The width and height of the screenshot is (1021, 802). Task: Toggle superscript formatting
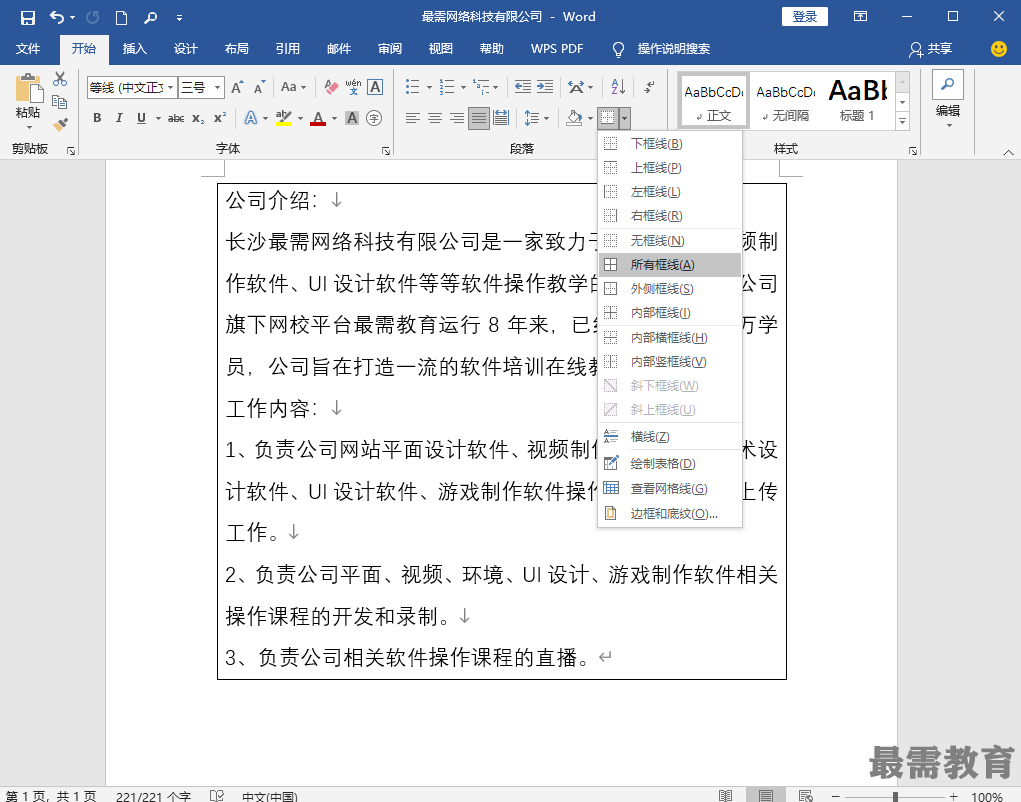[220, 118]
